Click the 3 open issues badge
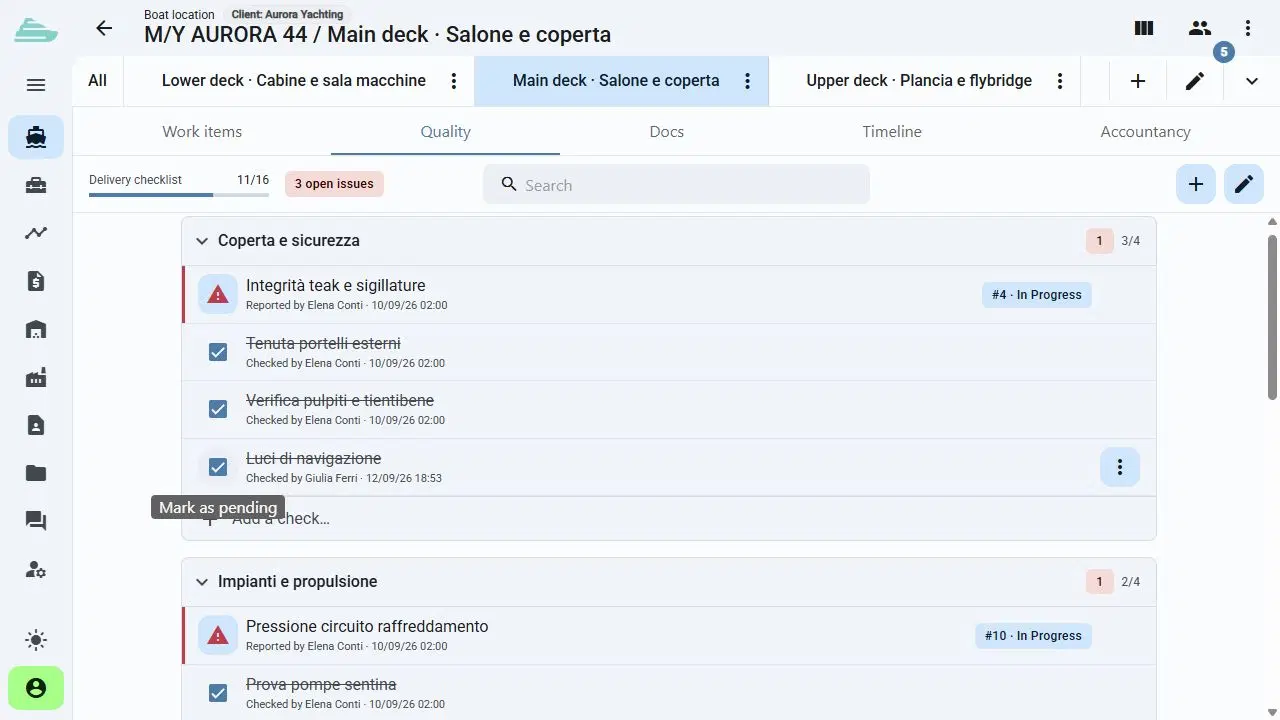Viewport: 1280px width, 720px height. point(334,184)
